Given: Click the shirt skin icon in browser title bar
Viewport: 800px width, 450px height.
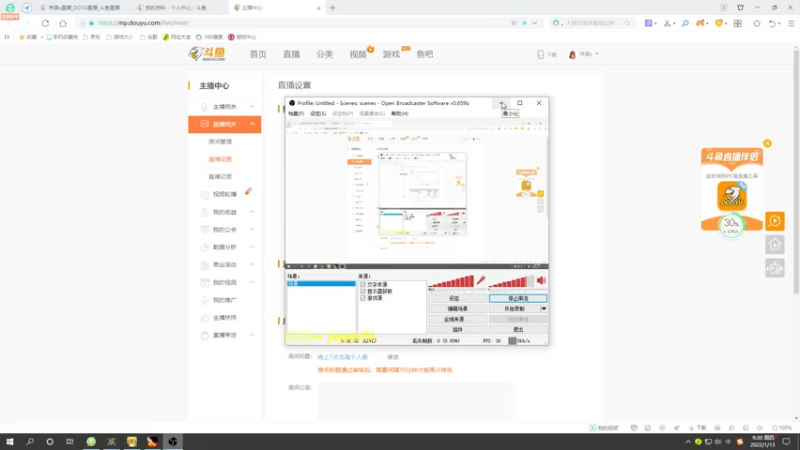Looking at the screenshot, I should pos(740,8).
